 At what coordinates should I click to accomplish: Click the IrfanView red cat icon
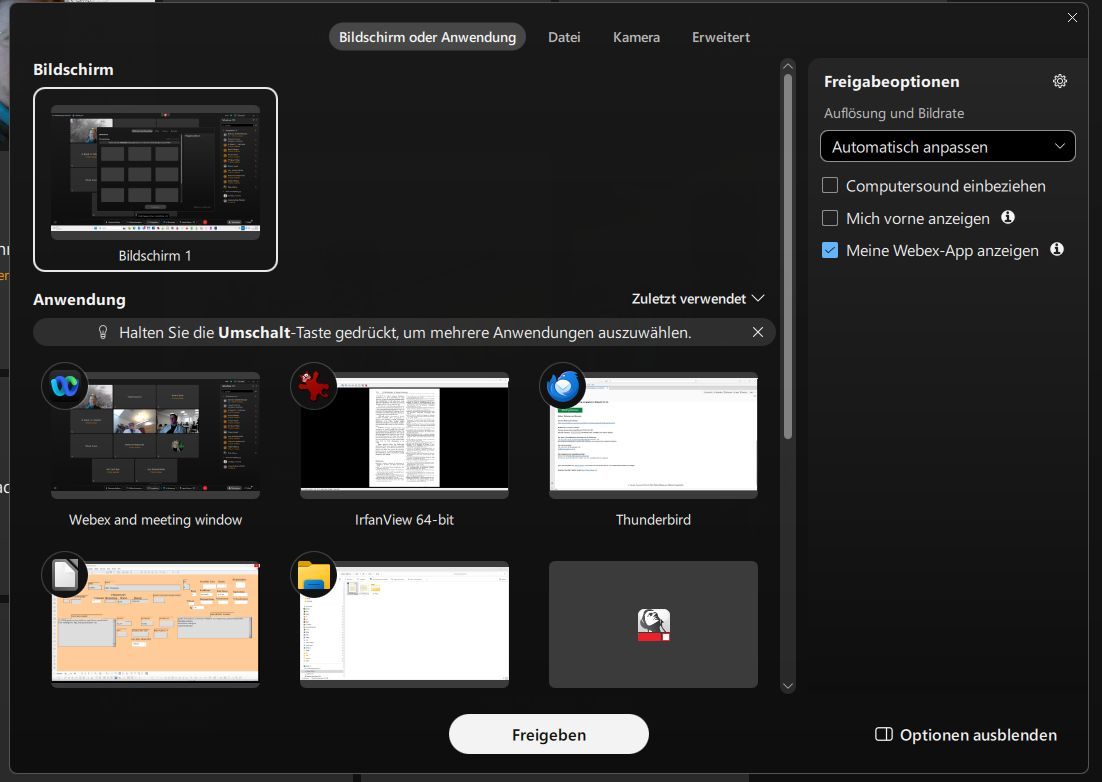coord(314,387)
